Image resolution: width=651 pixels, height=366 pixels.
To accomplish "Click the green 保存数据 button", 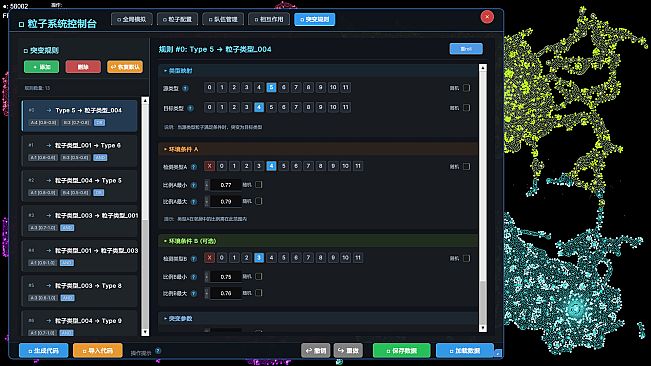I will 401,351.
